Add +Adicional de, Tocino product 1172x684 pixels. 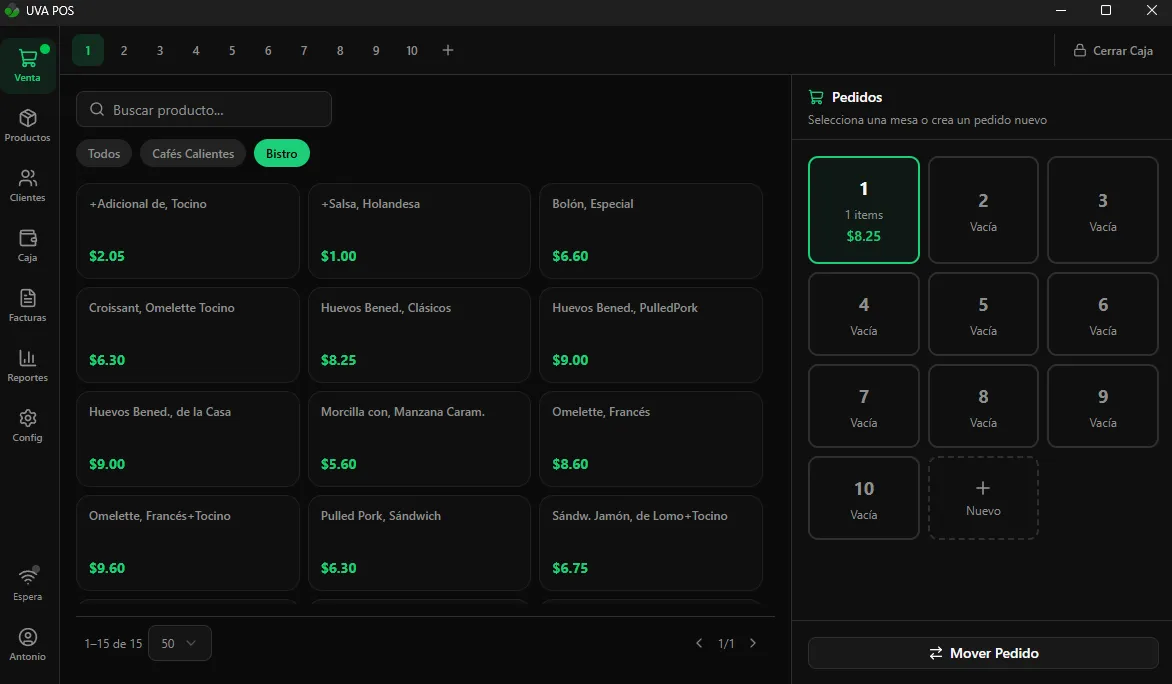[188, 231]
